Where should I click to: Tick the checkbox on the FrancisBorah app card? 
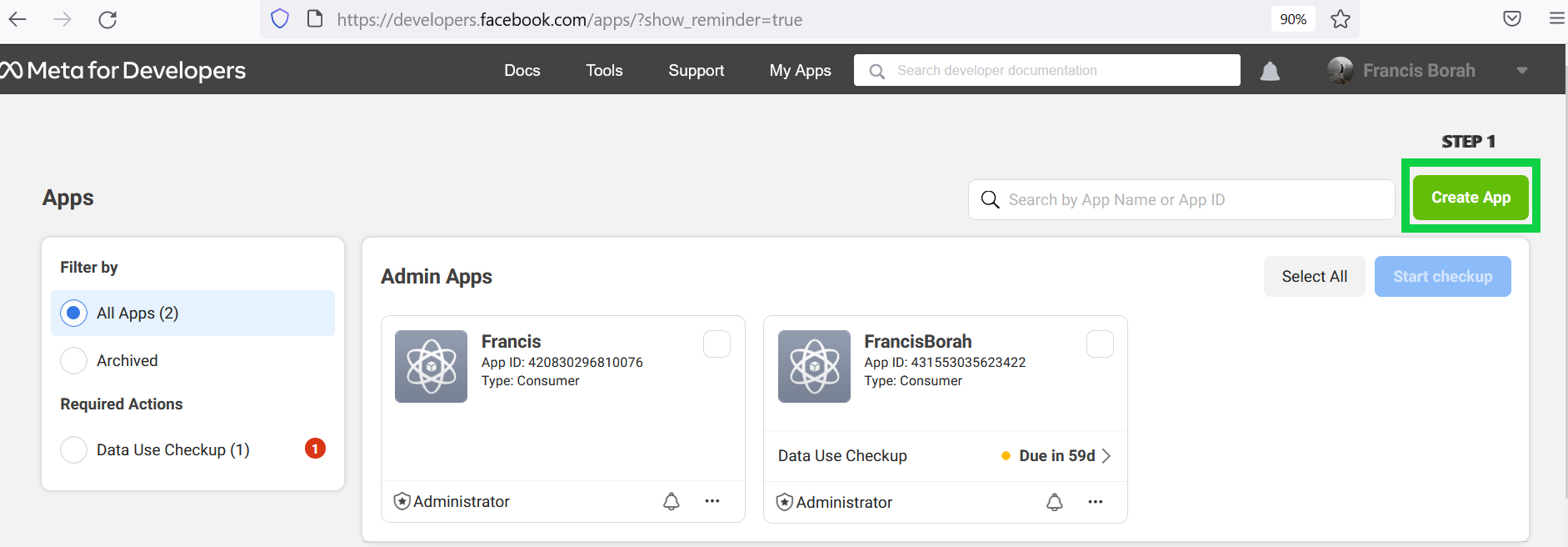(1100, 344)
